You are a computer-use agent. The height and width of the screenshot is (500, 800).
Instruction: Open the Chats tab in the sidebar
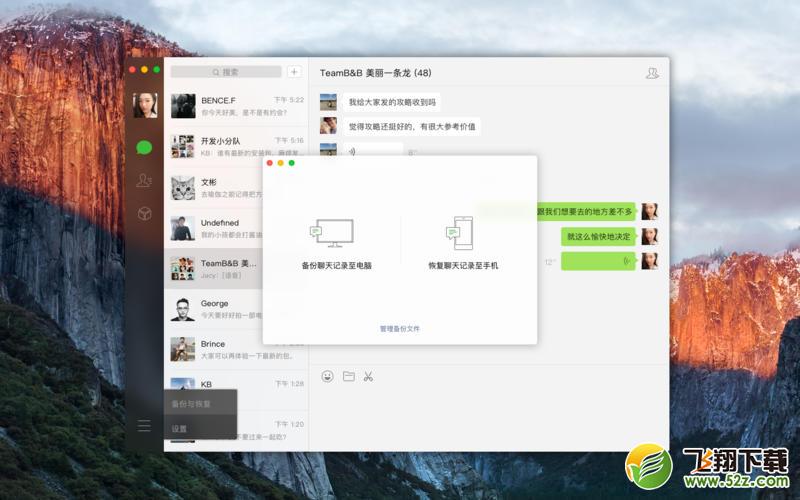point(145,147)
